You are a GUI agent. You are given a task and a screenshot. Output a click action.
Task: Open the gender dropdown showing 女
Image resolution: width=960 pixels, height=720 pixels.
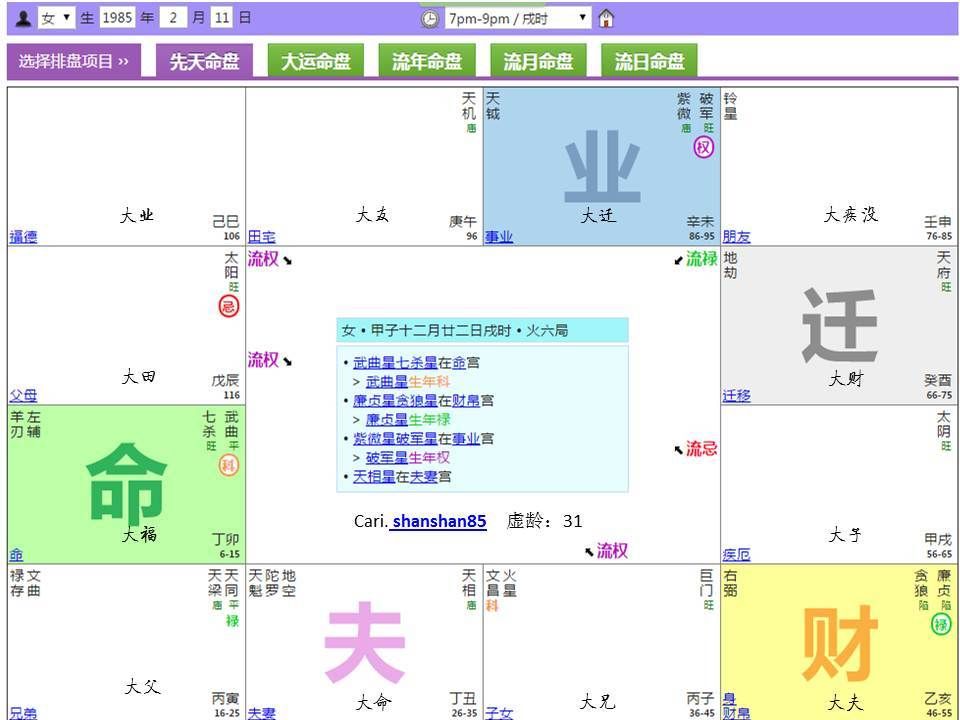click(56, 18)
